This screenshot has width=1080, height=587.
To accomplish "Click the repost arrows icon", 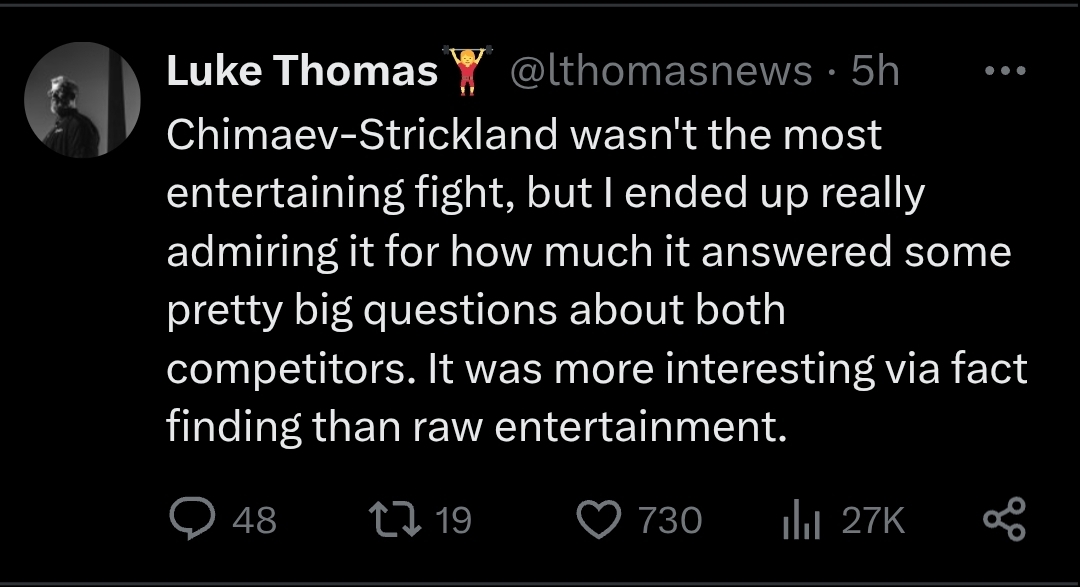I will 395,519.
